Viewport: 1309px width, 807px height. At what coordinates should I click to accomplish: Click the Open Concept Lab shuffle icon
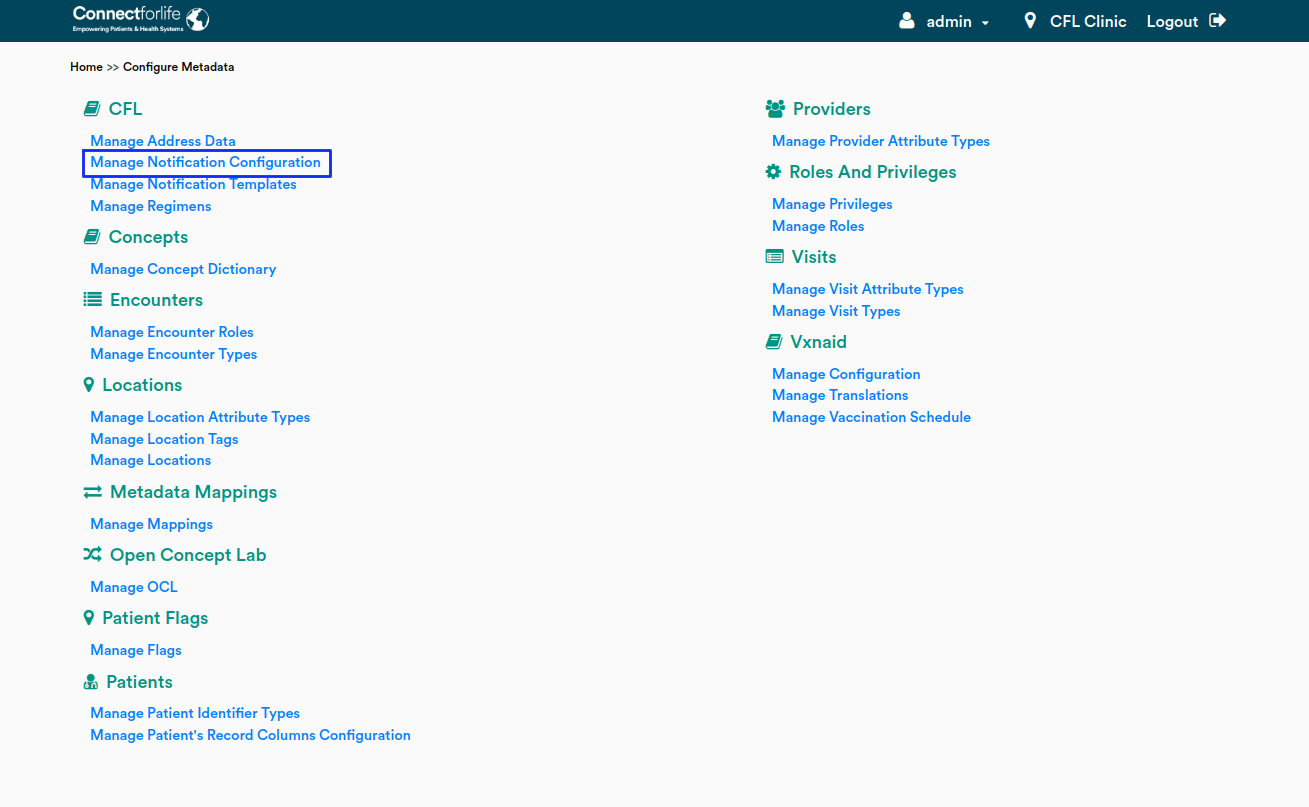pyautogui.click(x=92, y=555)
